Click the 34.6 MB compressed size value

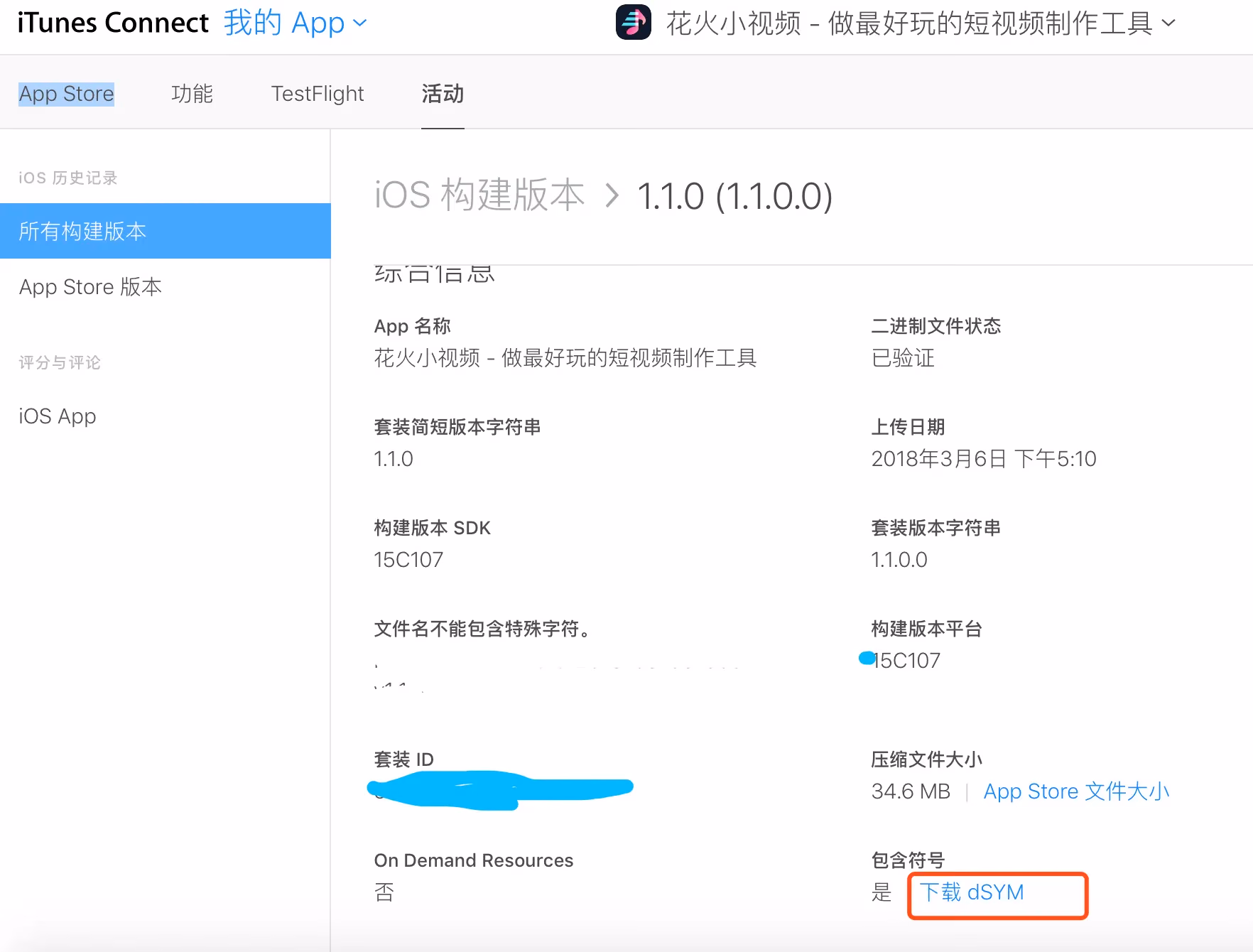click(911, 791)
